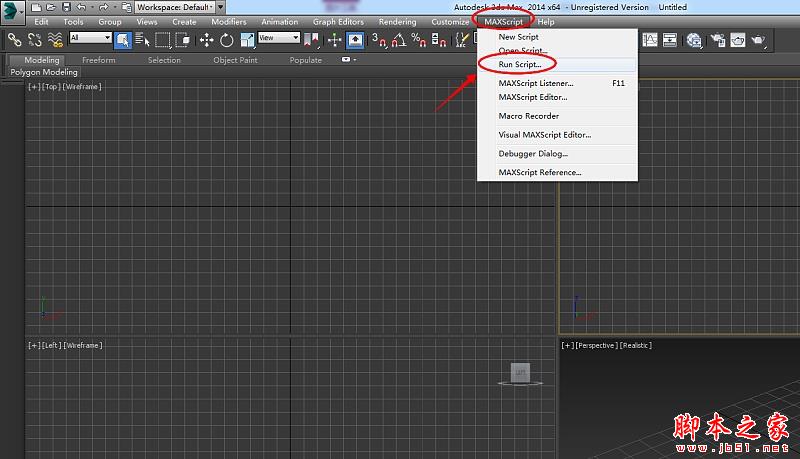Click the Rectangular Selection Region icon
800x459 pixels.
tap(163, 40)
